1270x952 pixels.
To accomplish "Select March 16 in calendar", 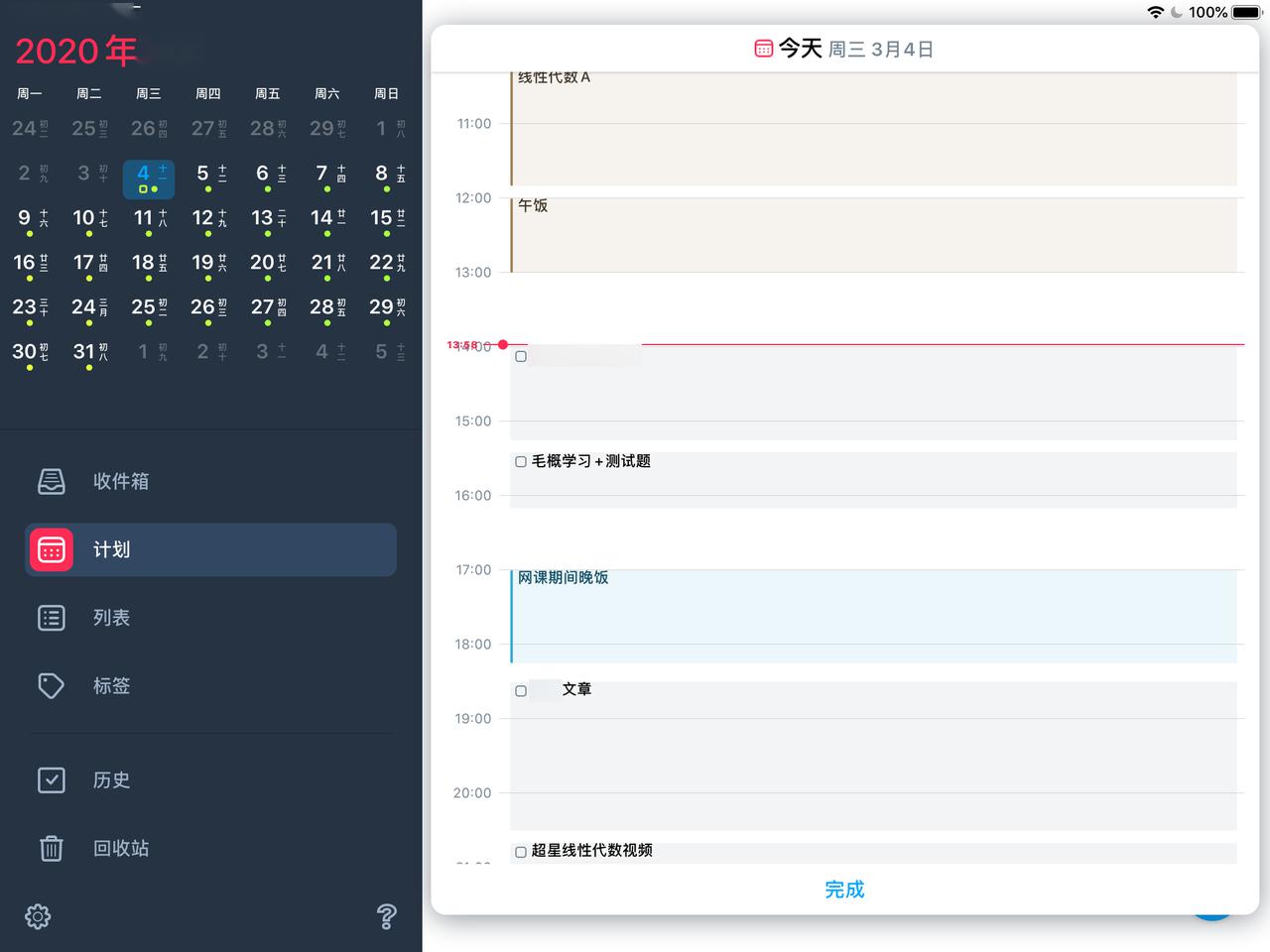I will point(30,266).
